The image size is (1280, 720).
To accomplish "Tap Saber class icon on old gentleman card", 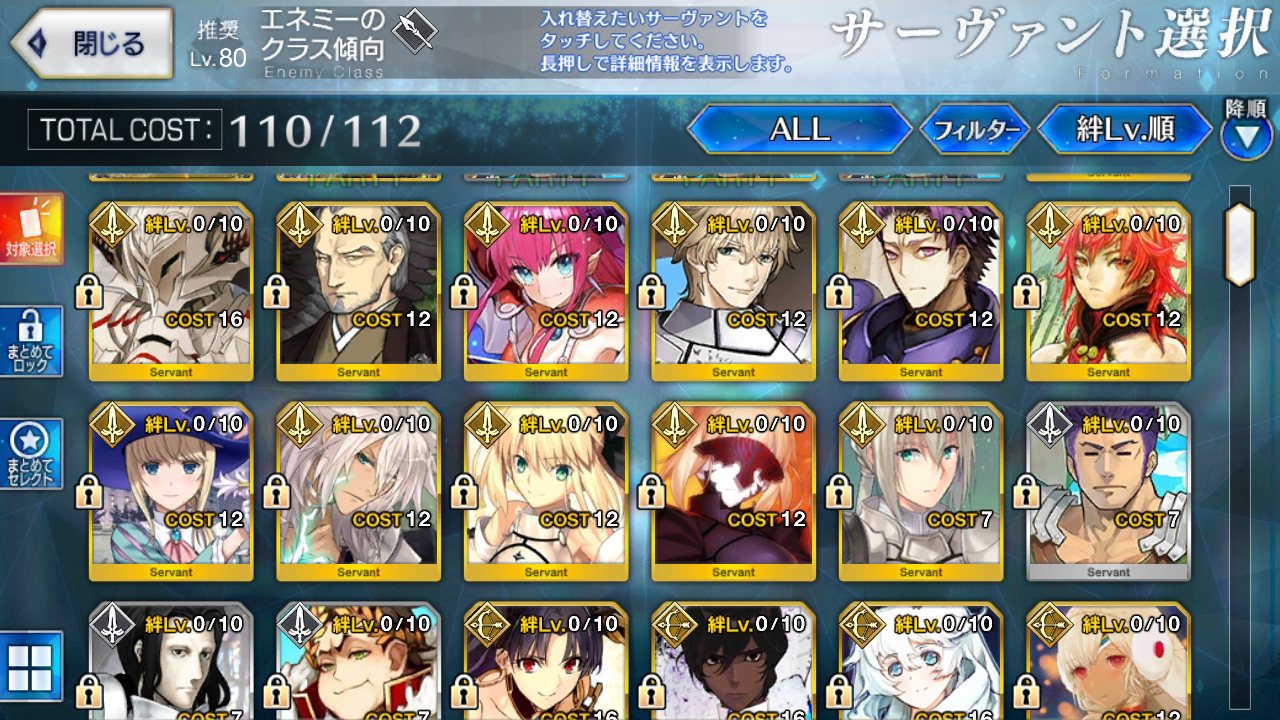I will pos(299,226).
